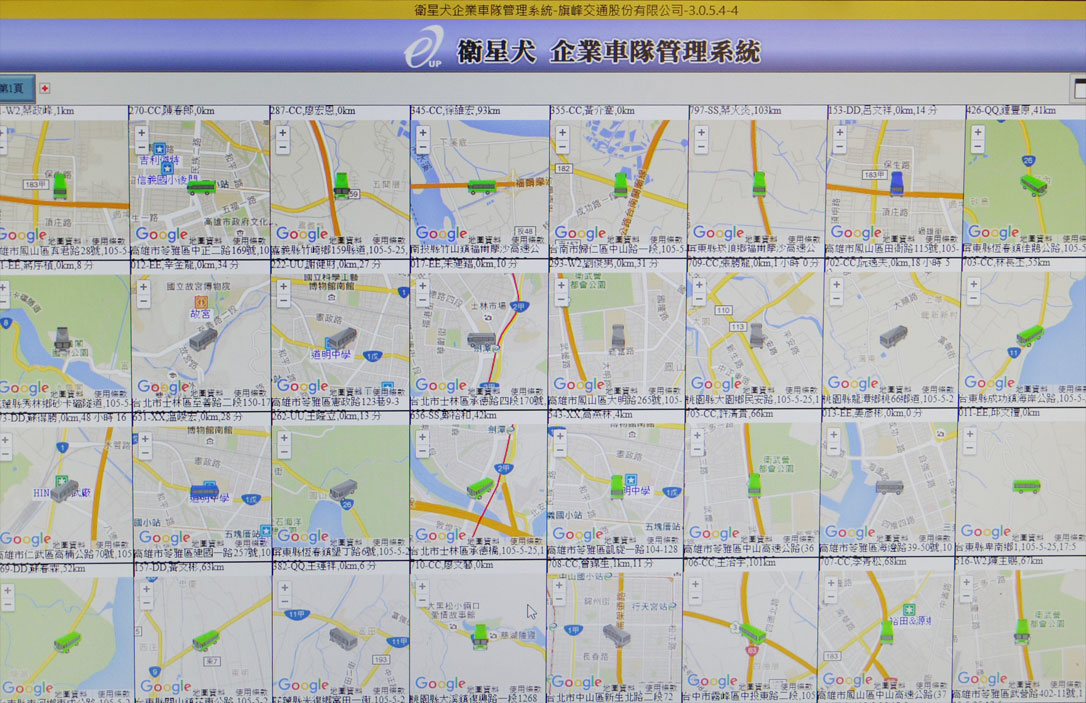1086x703 pixels.
Task: Select the gray bus in the 017-EE map
Action: pyautogui.click(x=481, y=339)
